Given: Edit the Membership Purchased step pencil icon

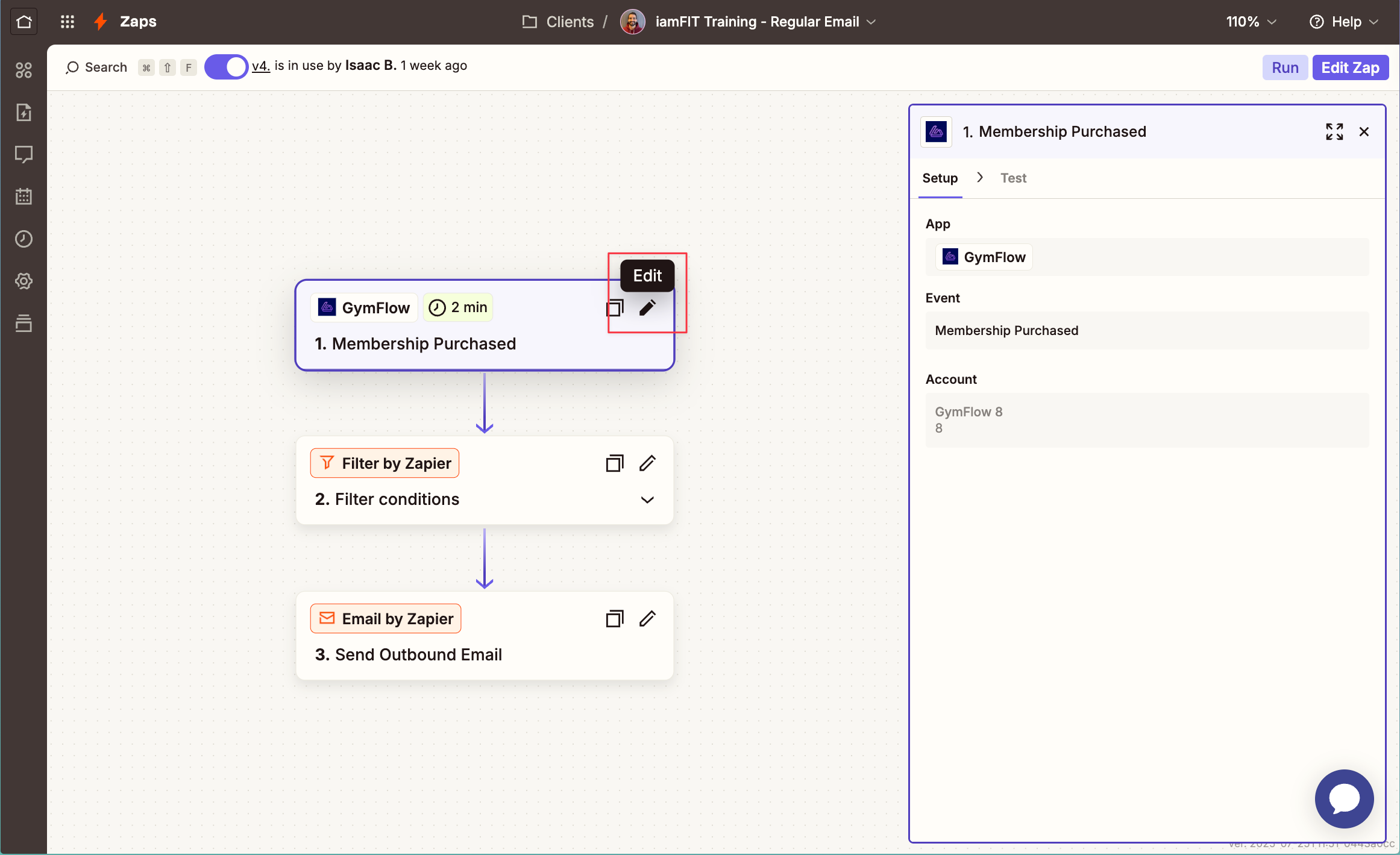Looking at the screenshot, I should 647,308.
